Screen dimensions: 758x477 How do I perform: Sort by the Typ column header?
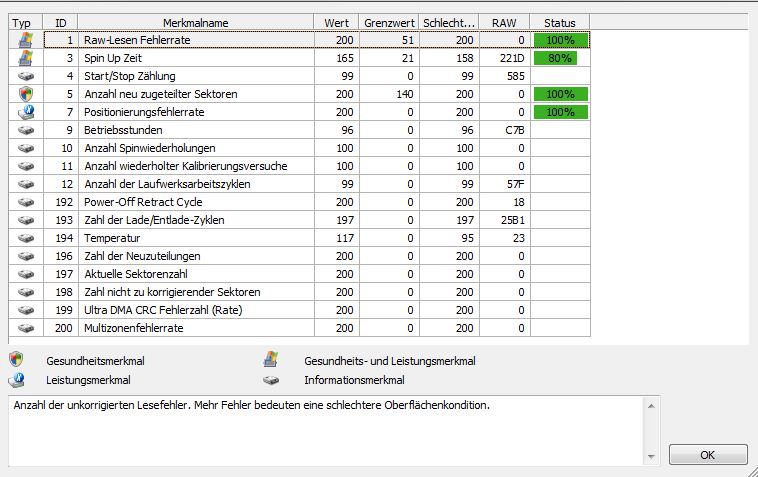[x=26, y=23]
